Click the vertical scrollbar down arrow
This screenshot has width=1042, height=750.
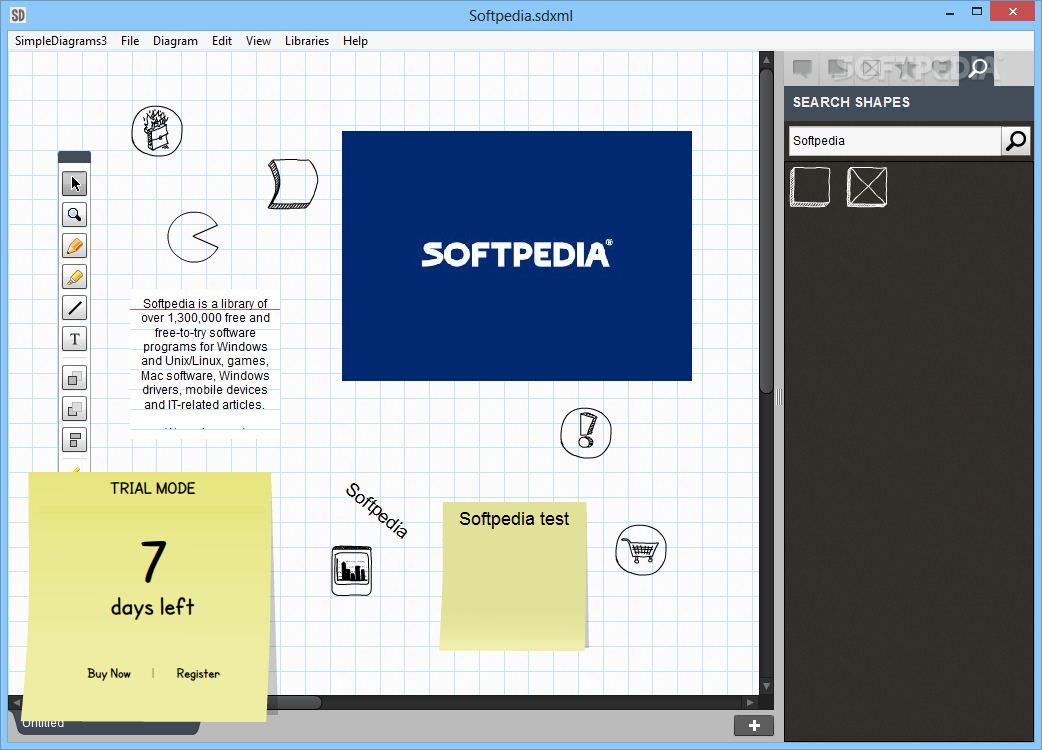(766, 686)
